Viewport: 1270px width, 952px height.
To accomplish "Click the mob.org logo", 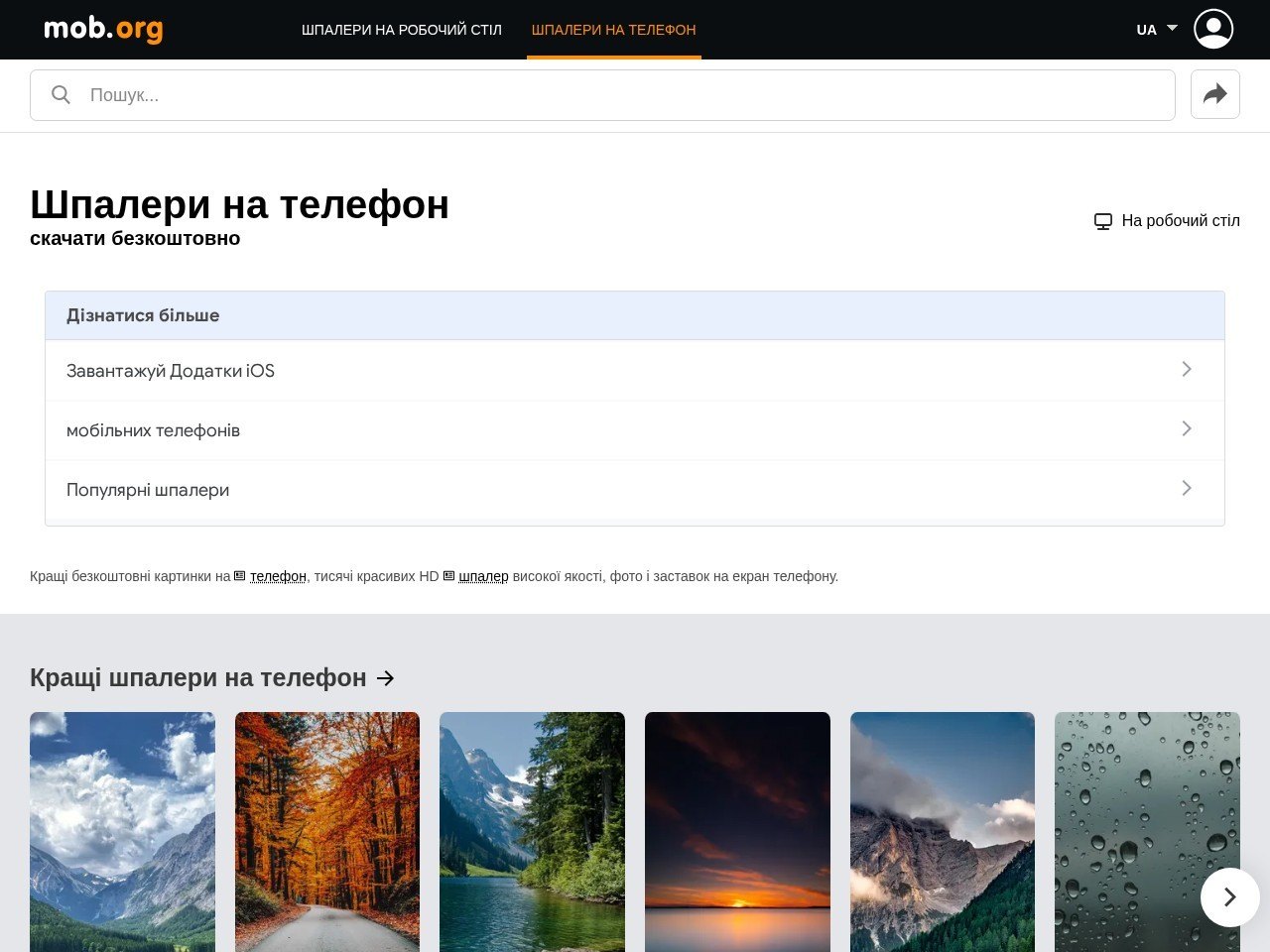I will (103, 29).
